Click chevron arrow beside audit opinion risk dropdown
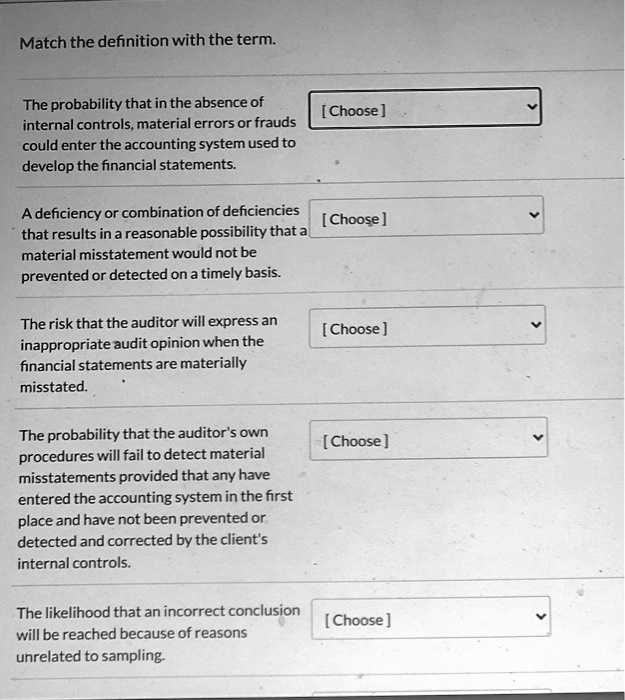The width and height of the screenshot is (625, 700). [x=536, y=325]
